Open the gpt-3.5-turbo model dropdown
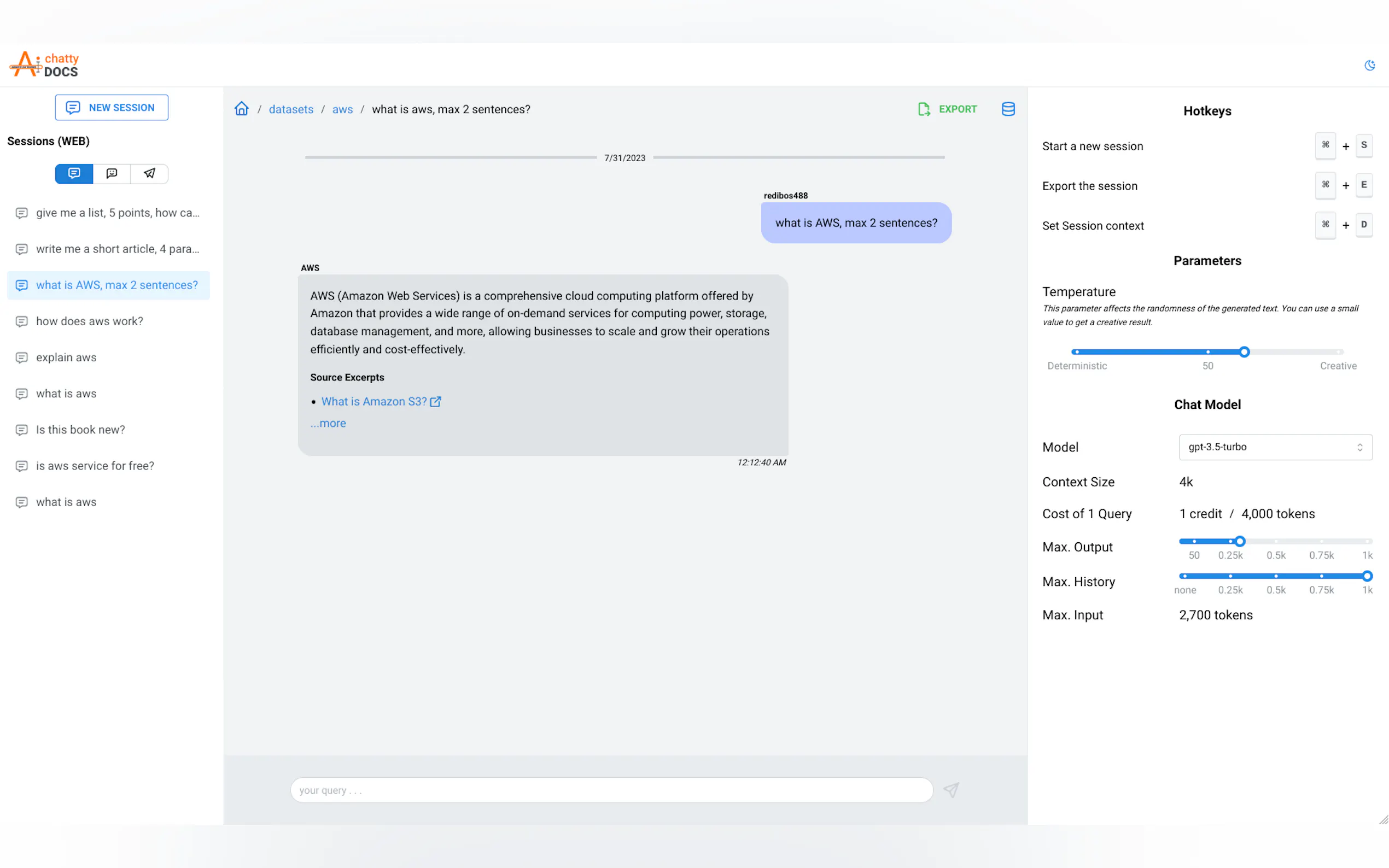The width and height of the screenshot is (1389, 868). (1275, 447)
